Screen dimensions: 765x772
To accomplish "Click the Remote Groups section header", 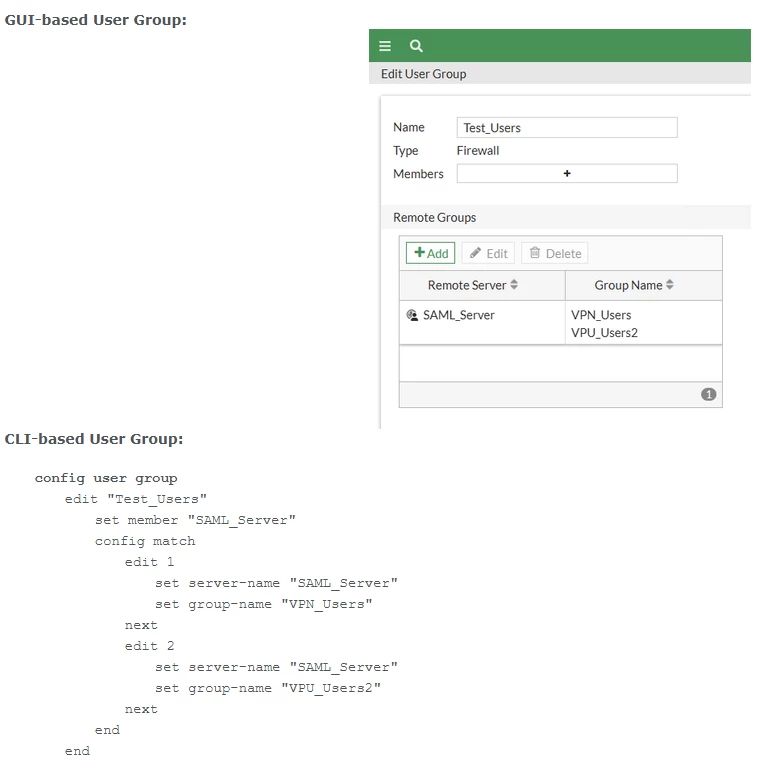I will pyautogui.click(x=434, y=218).
